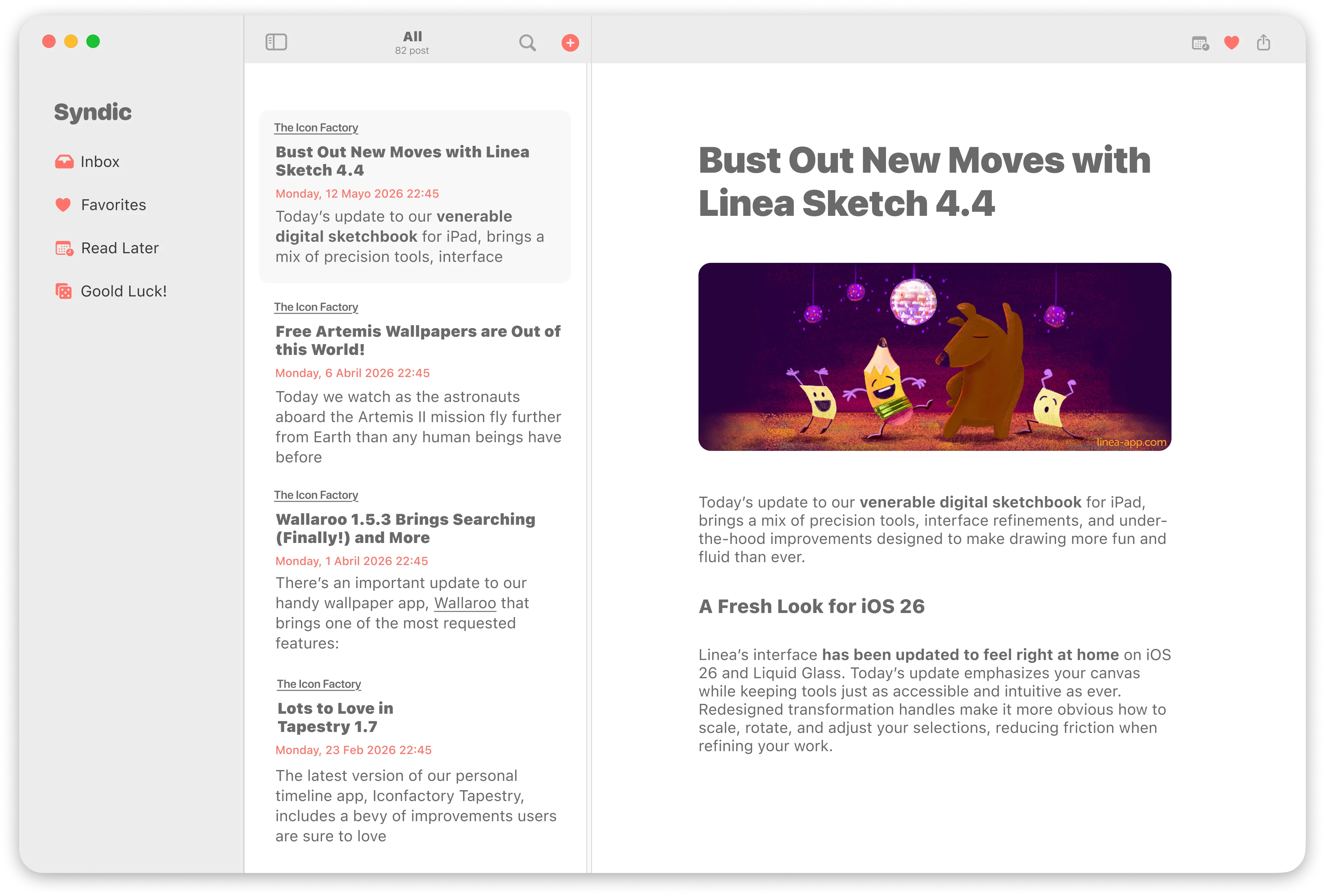Follow The Icon Factory link above Artemis post
The image size is (1325, 896).
click(x=316, y=307)
